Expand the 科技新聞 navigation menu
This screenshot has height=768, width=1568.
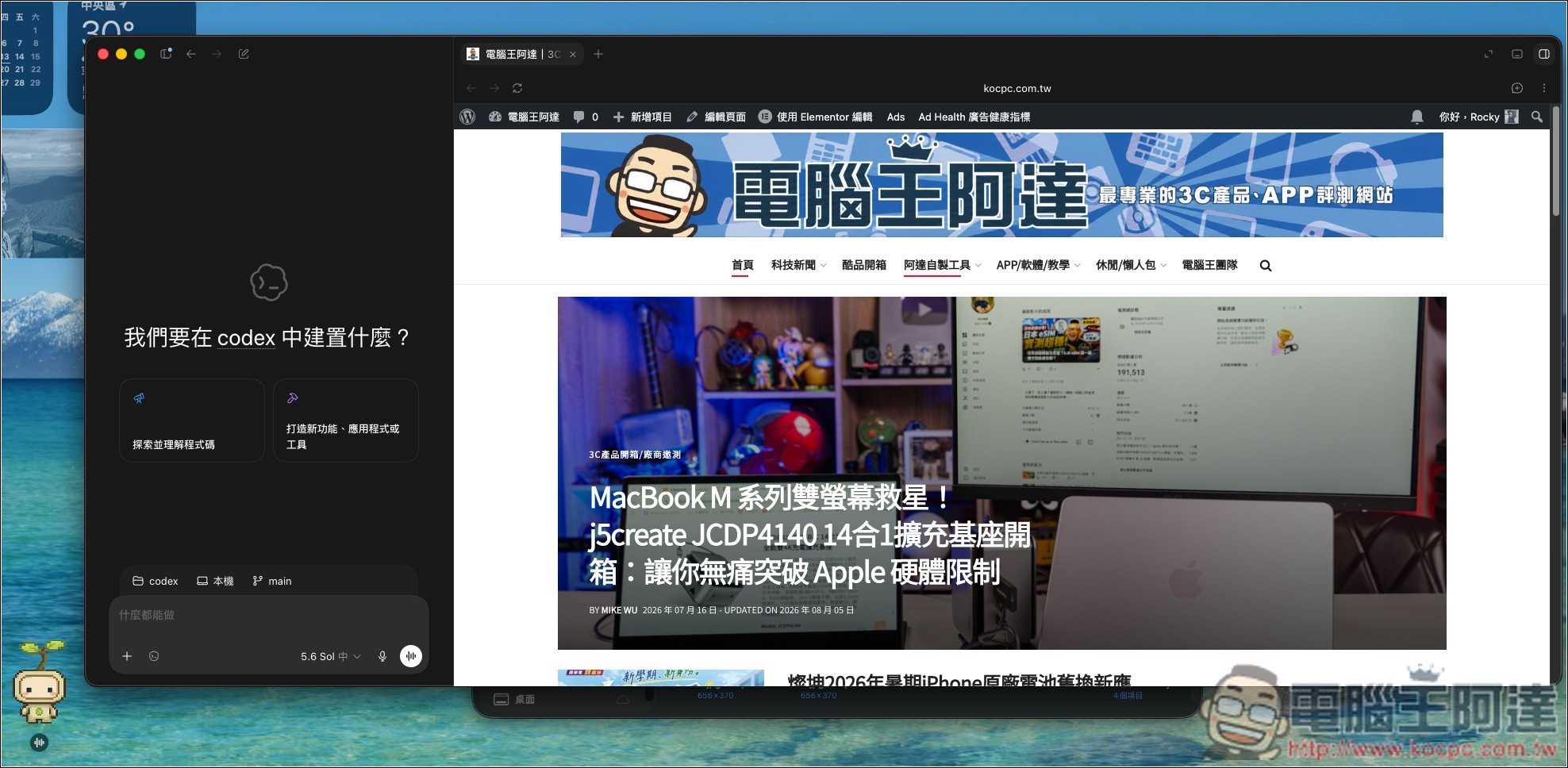[x=798, y=265]
